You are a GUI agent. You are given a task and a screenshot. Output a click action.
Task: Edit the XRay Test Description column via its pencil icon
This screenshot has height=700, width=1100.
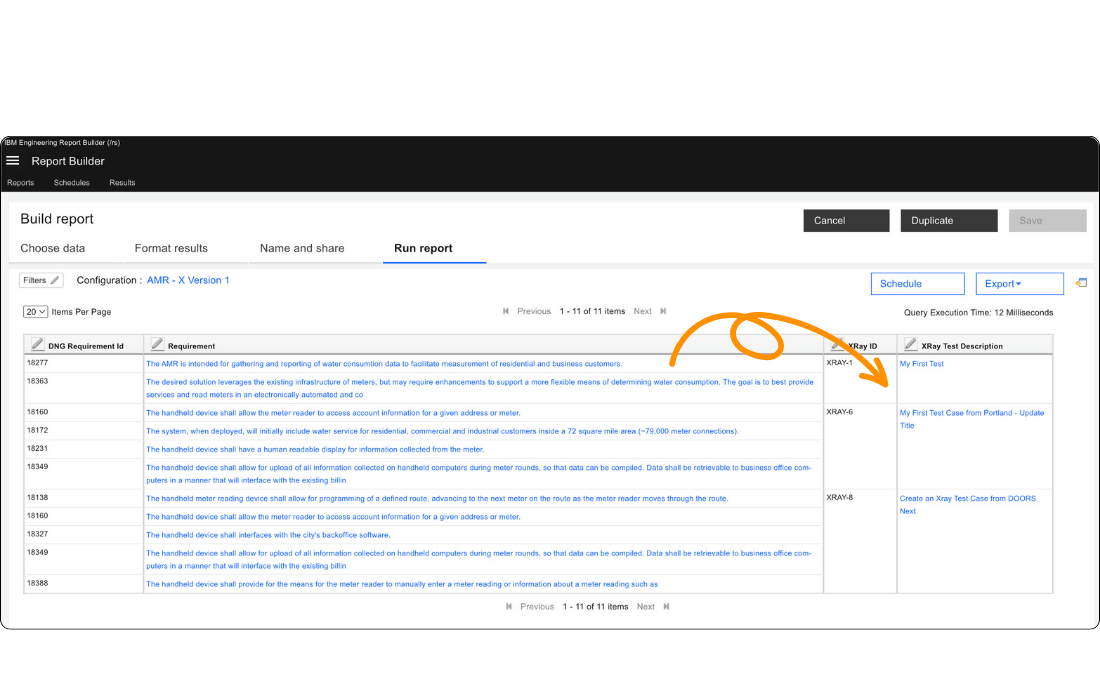(x=913, y=344)
